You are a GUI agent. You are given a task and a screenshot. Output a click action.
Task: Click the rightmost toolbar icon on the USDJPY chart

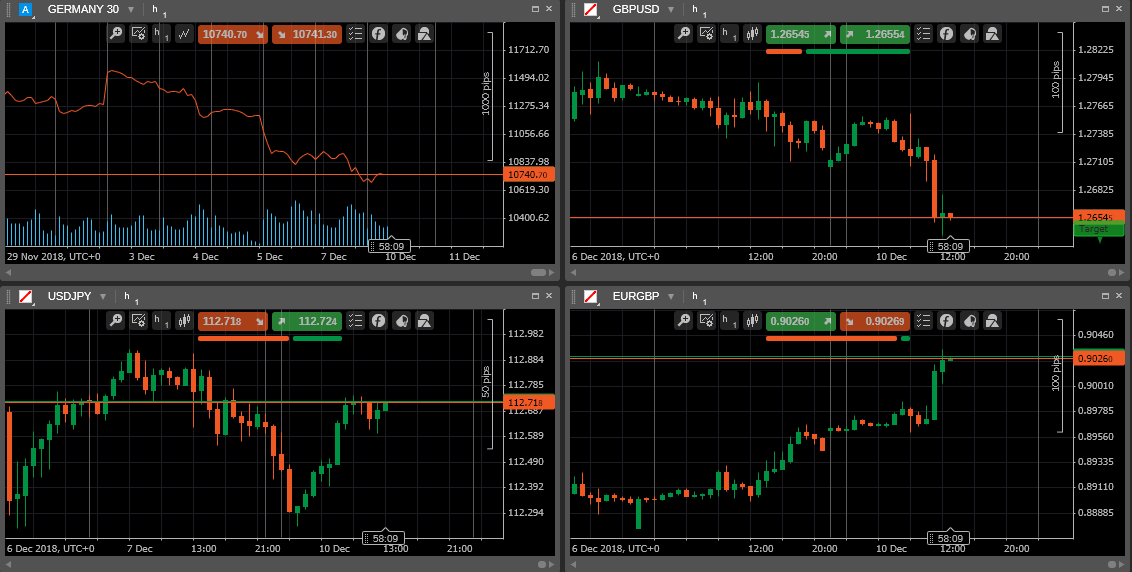click(425, 321)
